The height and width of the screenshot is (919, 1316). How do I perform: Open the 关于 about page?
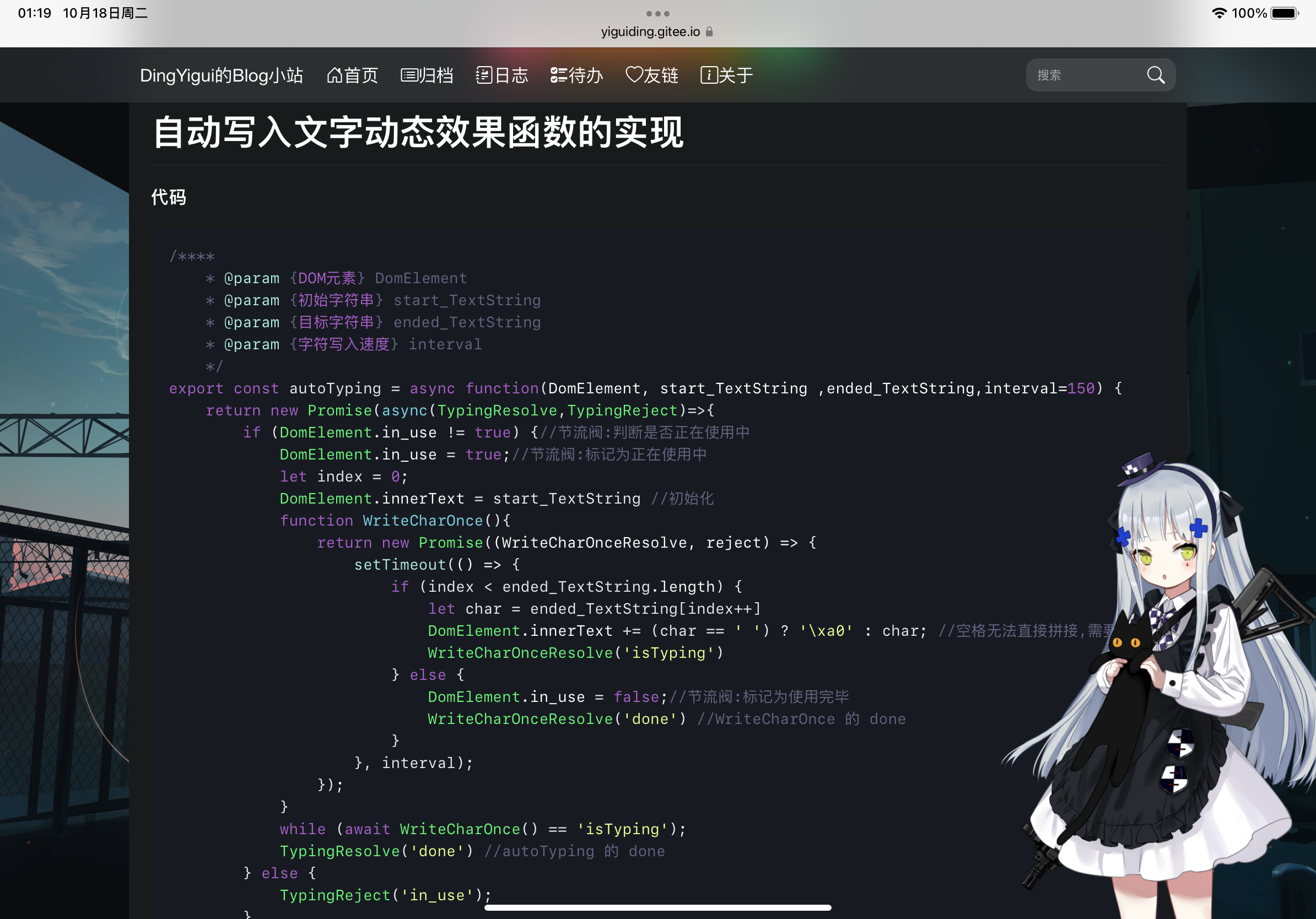[726, 75]
